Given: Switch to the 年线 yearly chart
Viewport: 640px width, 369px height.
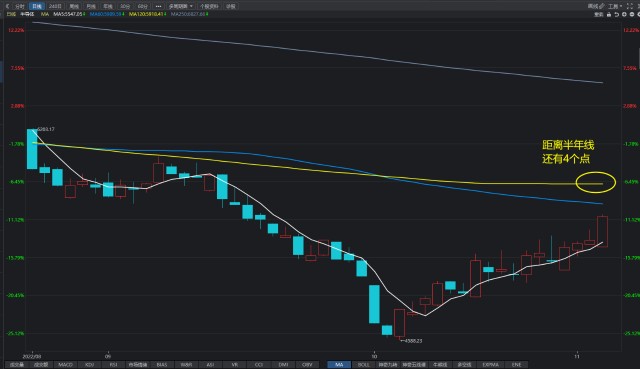Looking at the screenshot, I should click(x=108, y=6).
